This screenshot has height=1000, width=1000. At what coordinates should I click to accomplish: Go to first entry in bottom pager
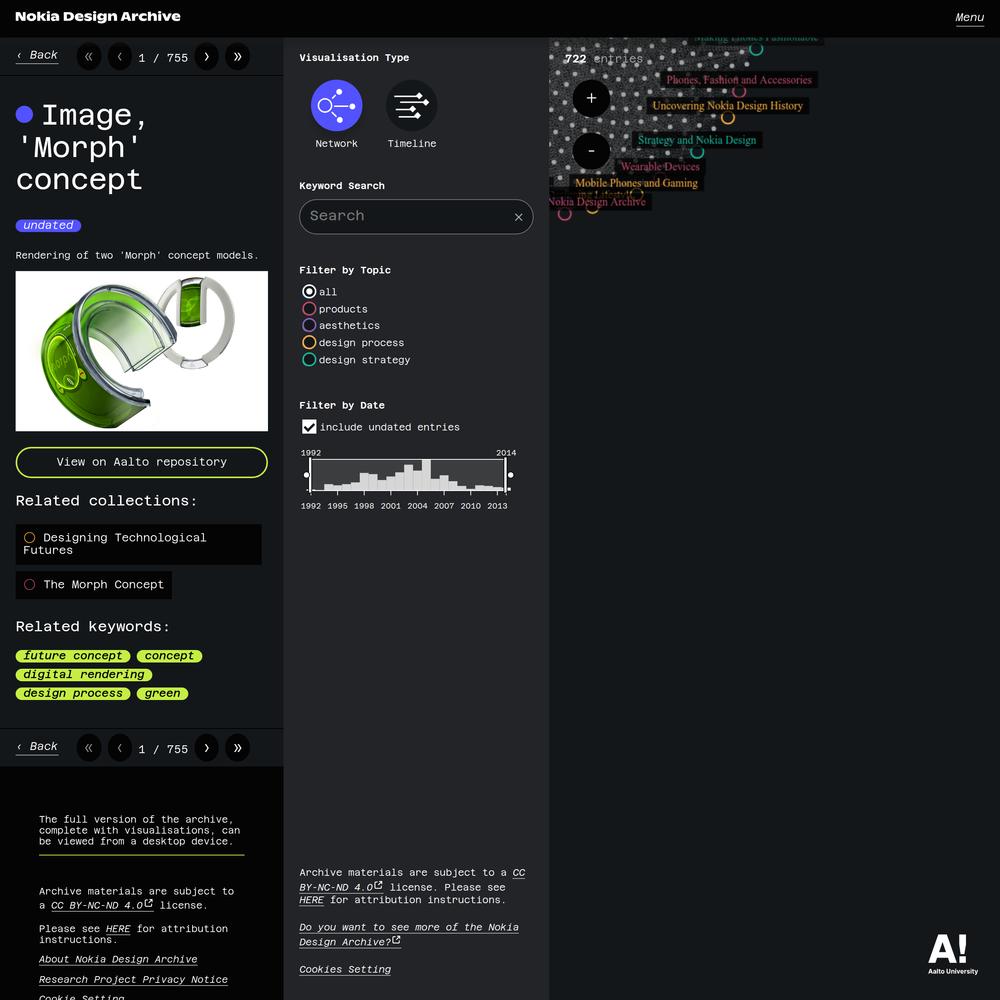tap(89, 748)
